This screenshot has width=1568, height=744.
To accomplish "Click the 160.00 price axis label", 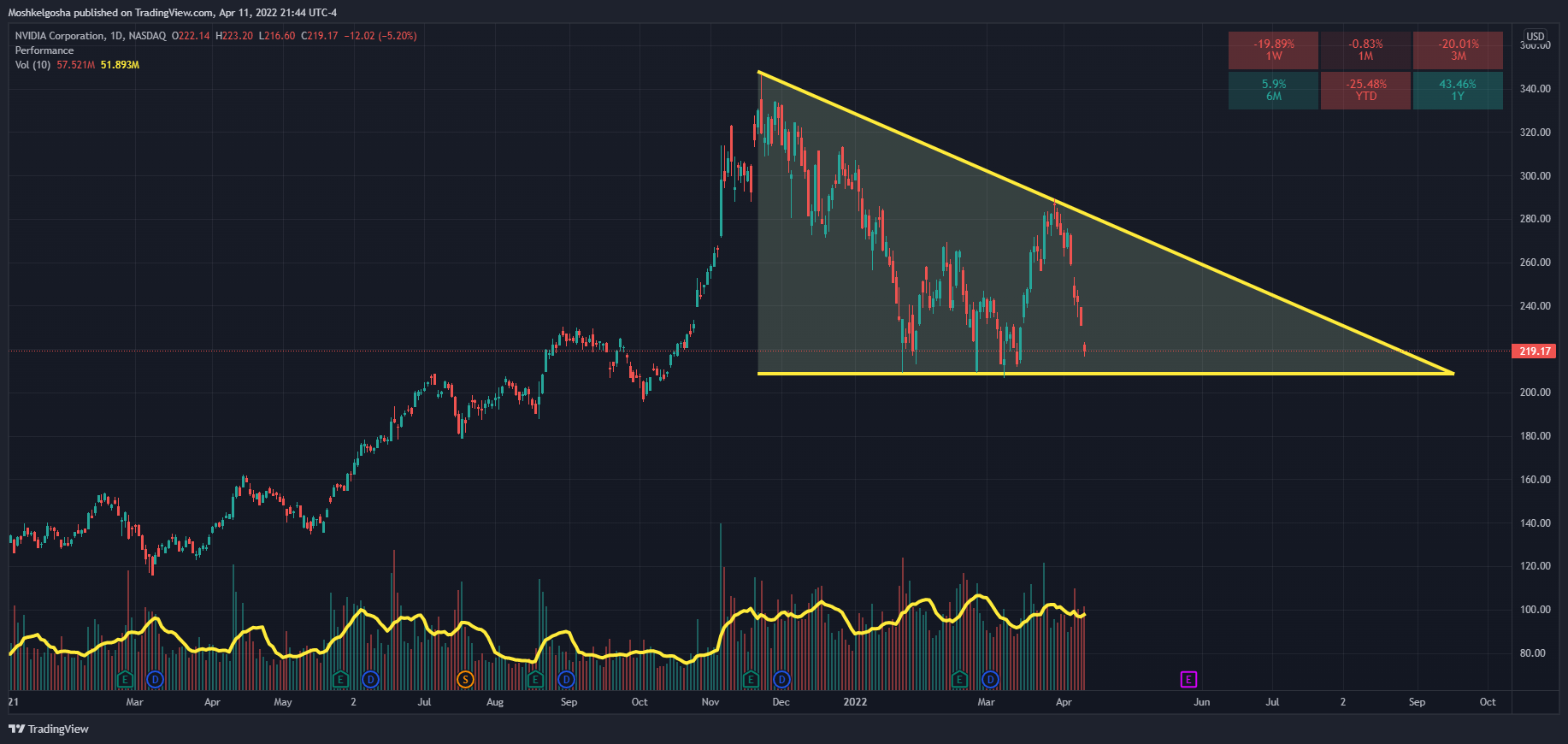I will 1535,480.
